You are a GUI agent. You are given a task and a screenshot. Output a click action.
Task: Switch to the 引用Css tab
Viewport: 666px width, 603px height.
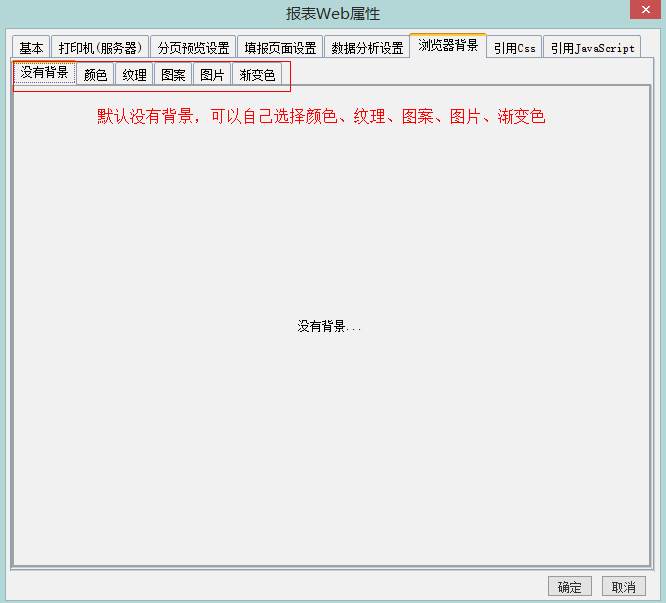(x=514, y=47)
